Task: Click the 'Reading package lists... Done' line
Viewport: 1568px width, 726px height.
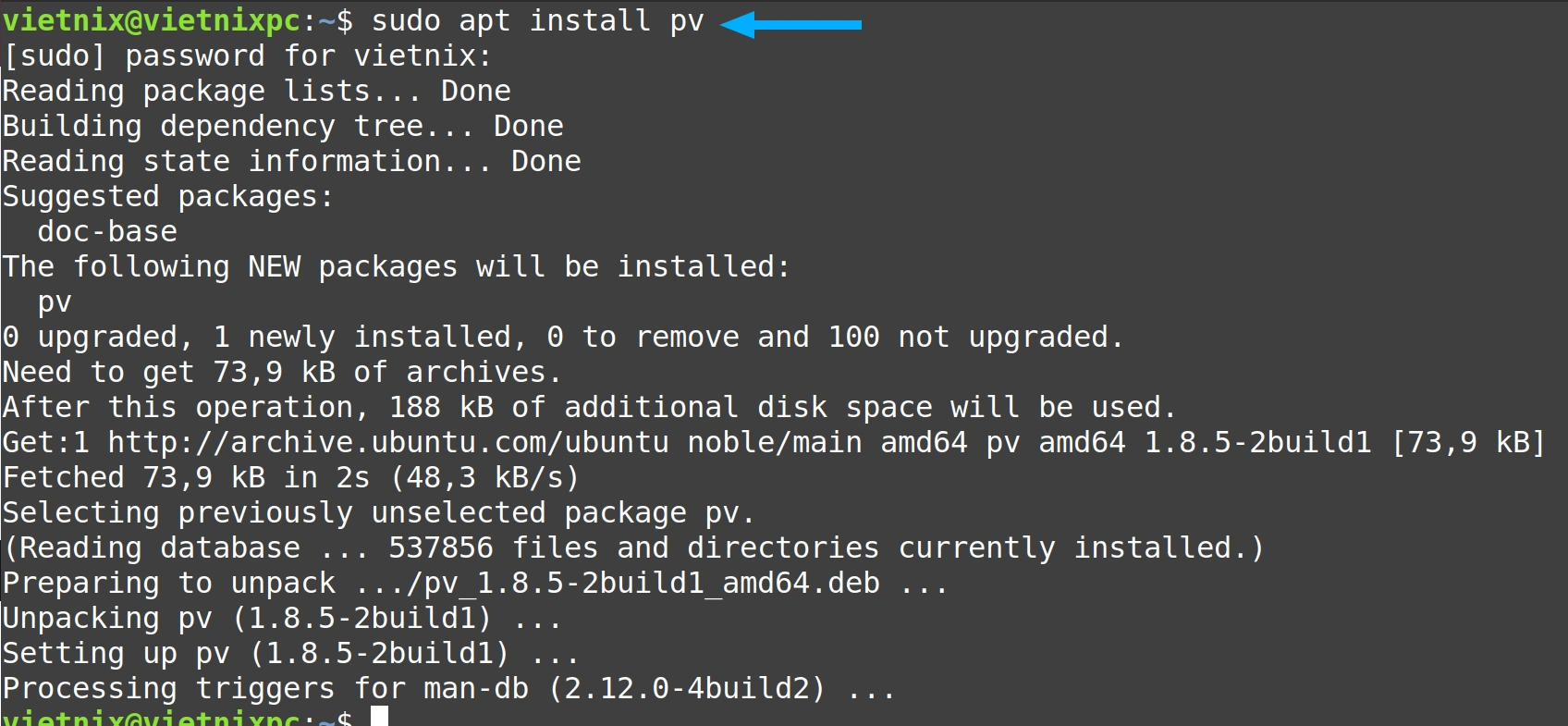Action: click(x=257, y=92)
